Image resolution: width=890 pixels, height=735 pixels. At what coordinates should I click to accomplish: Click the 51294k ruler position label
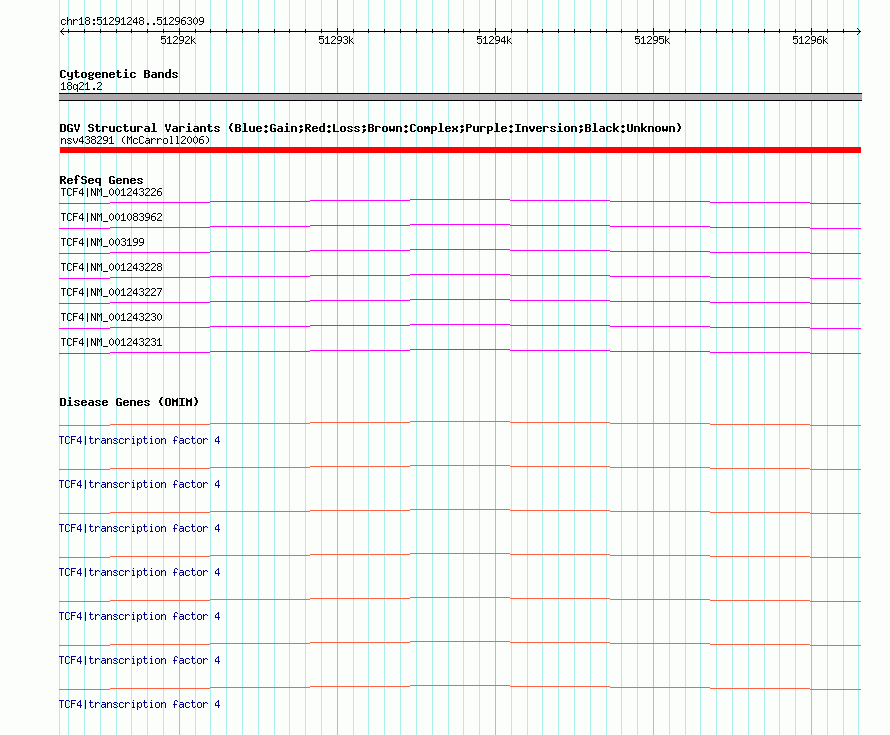coord(494,40)
